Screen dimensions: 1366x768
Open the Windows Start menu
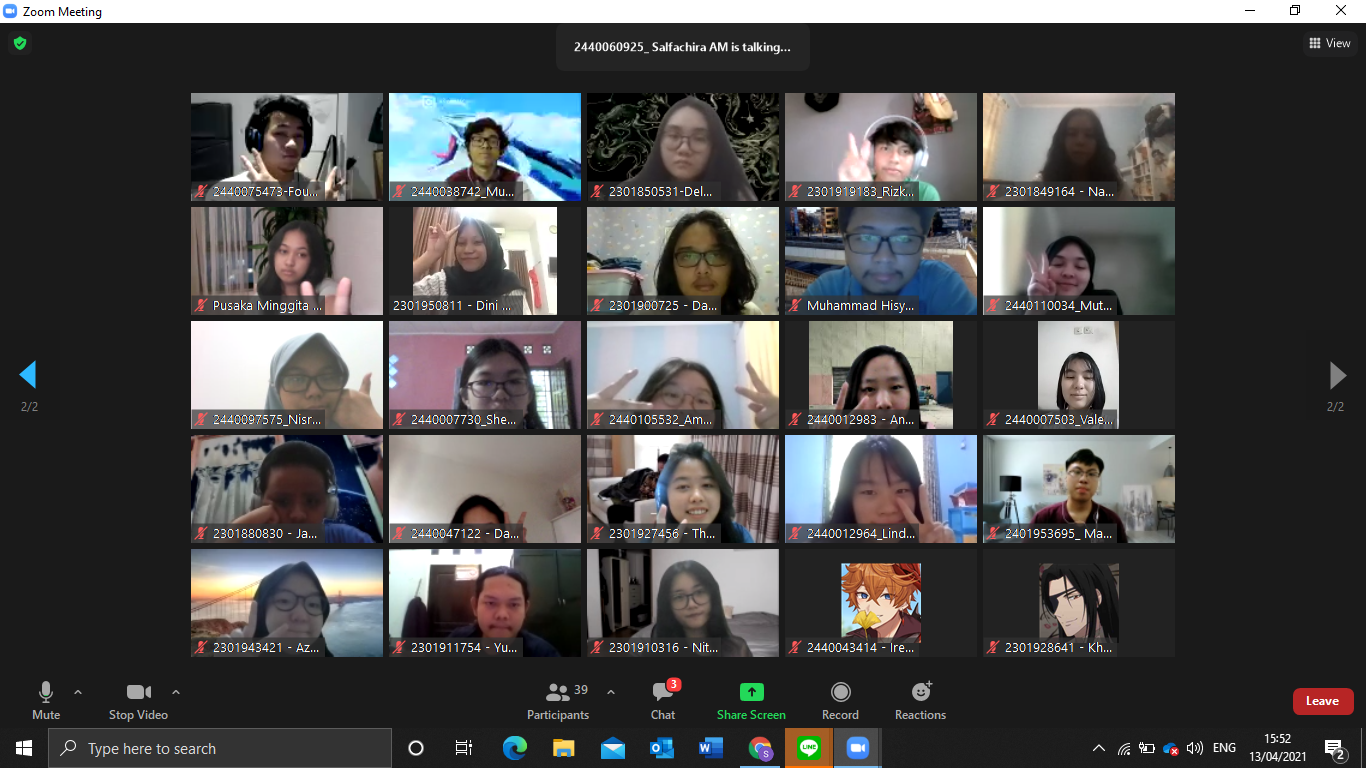pos(24,748)
